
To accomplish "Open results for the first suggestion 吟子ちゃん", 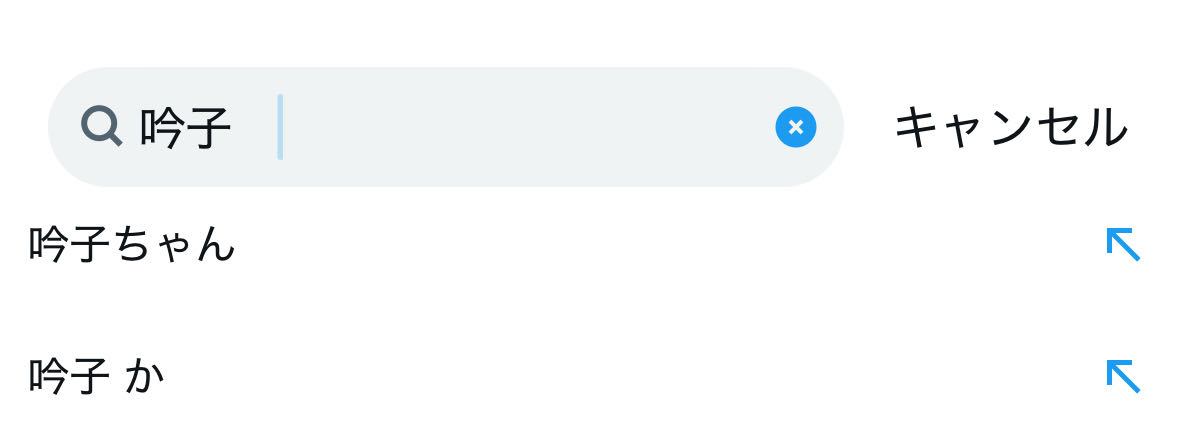I will (x=132, y=244).
